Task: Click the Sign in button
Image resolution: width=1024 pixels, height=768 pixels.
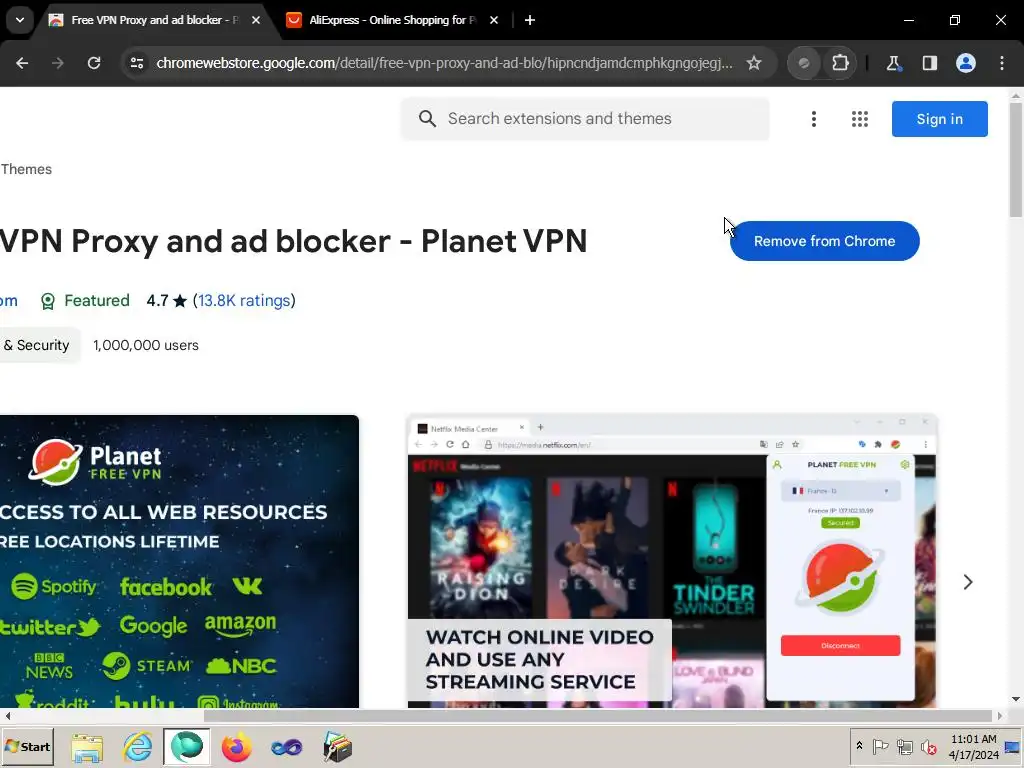Action: pos(940,119)
